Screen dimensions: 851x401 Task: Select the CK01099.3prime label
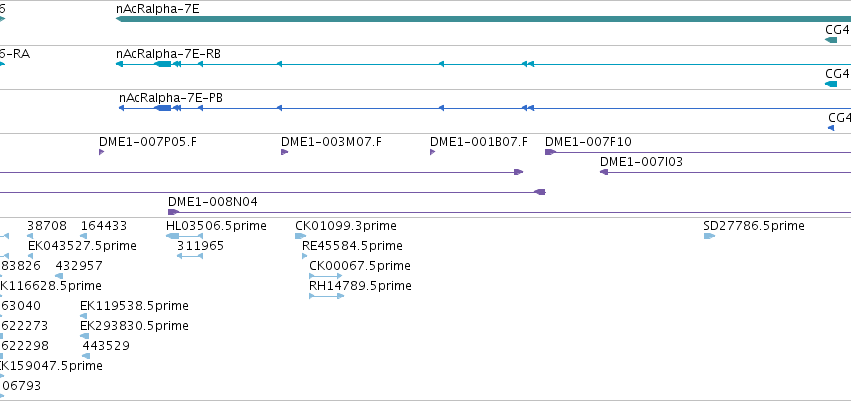click(346, 226)
